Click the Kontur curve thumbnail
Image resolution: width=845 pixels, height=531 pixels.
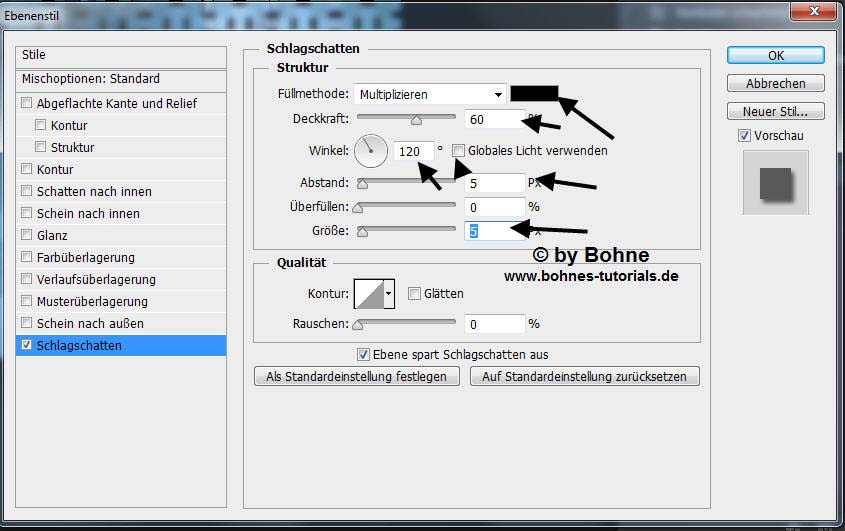(368, 293)
